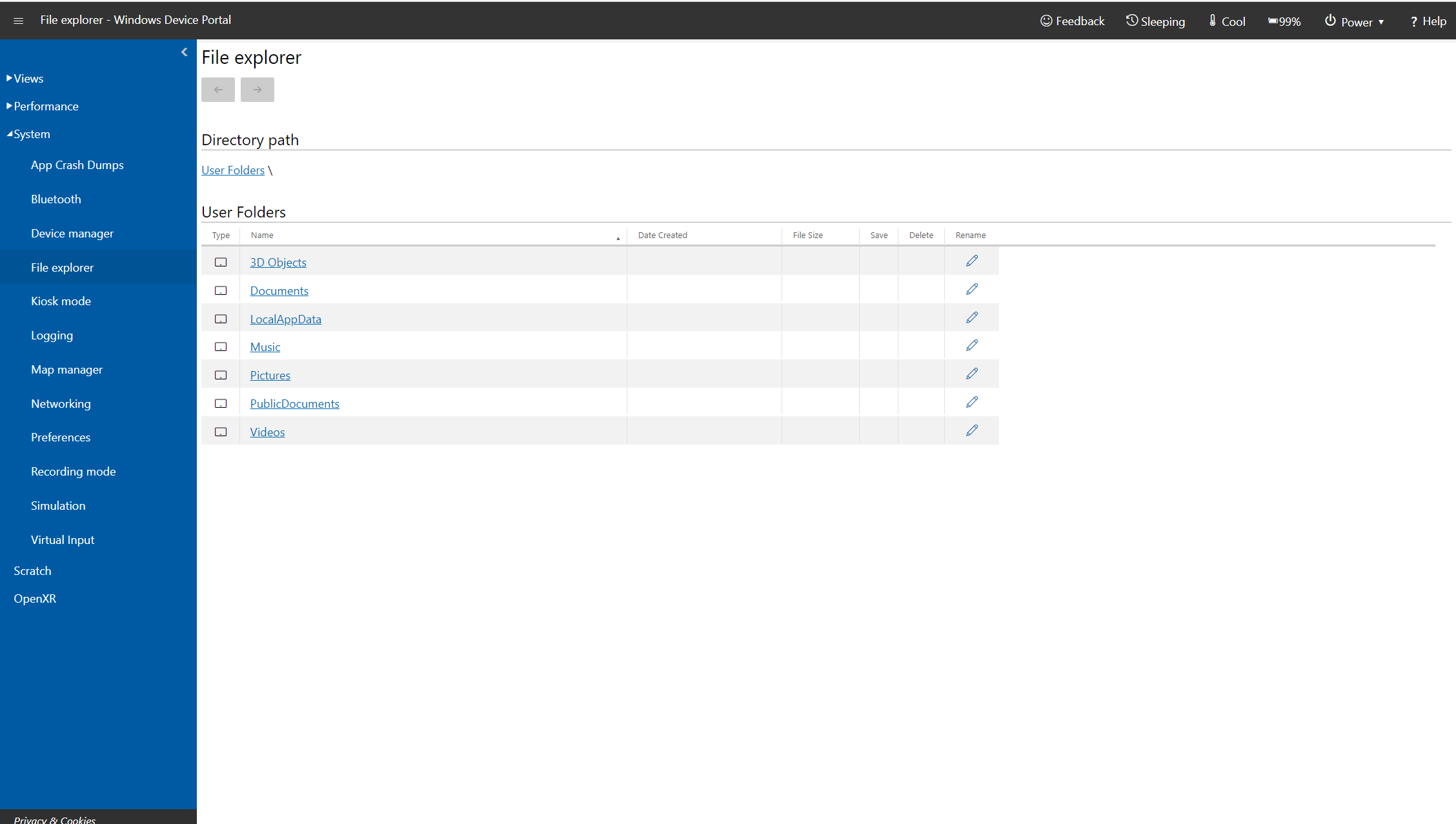The image size is (1456, 824).
Task: Click the rename icon for Videos folder
Action: (971, 430)
